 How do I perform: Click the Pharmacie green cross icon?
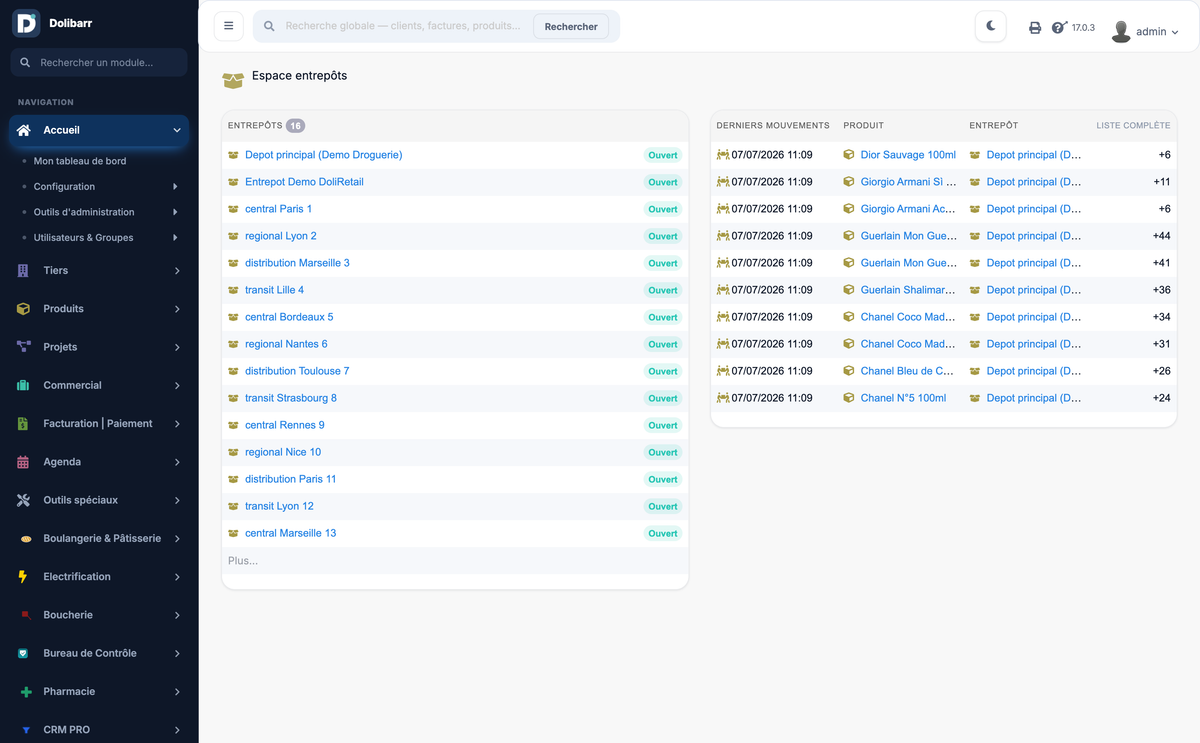(x=25, y=692)
